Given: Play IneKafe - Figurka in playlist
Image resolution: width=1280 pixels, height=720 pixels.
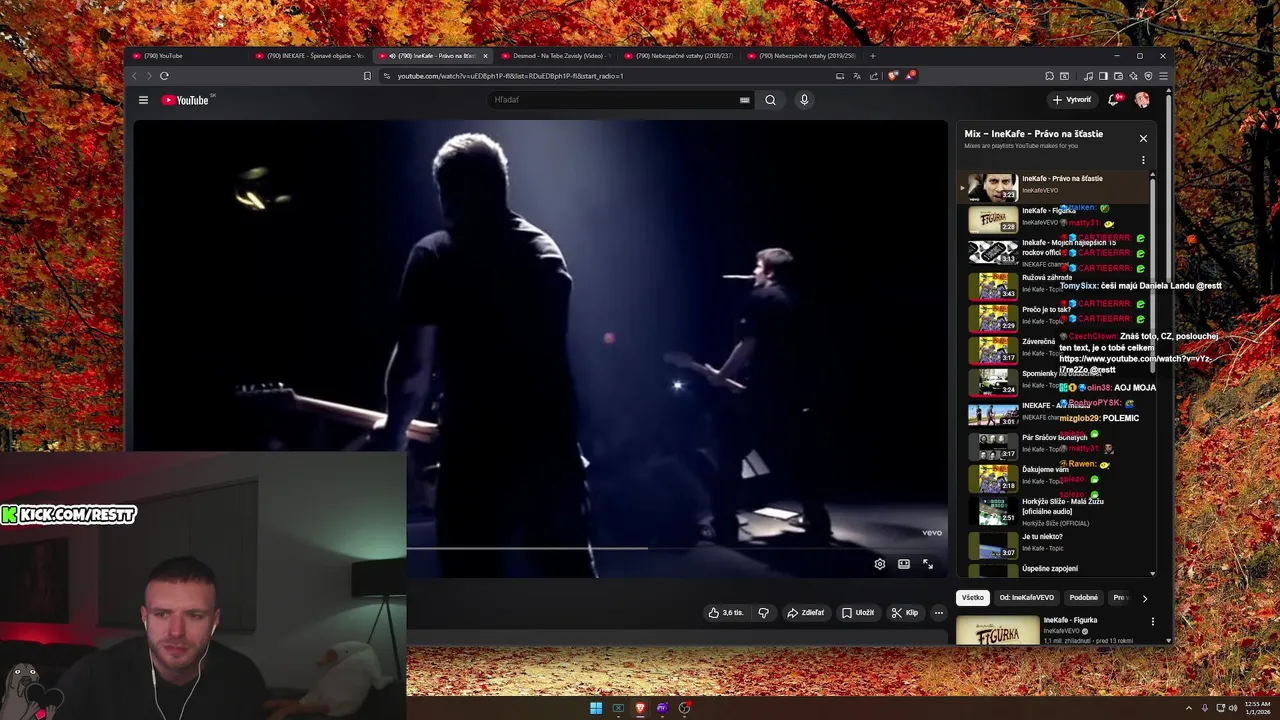Looking at the screenshot, I should [1055, 219].
